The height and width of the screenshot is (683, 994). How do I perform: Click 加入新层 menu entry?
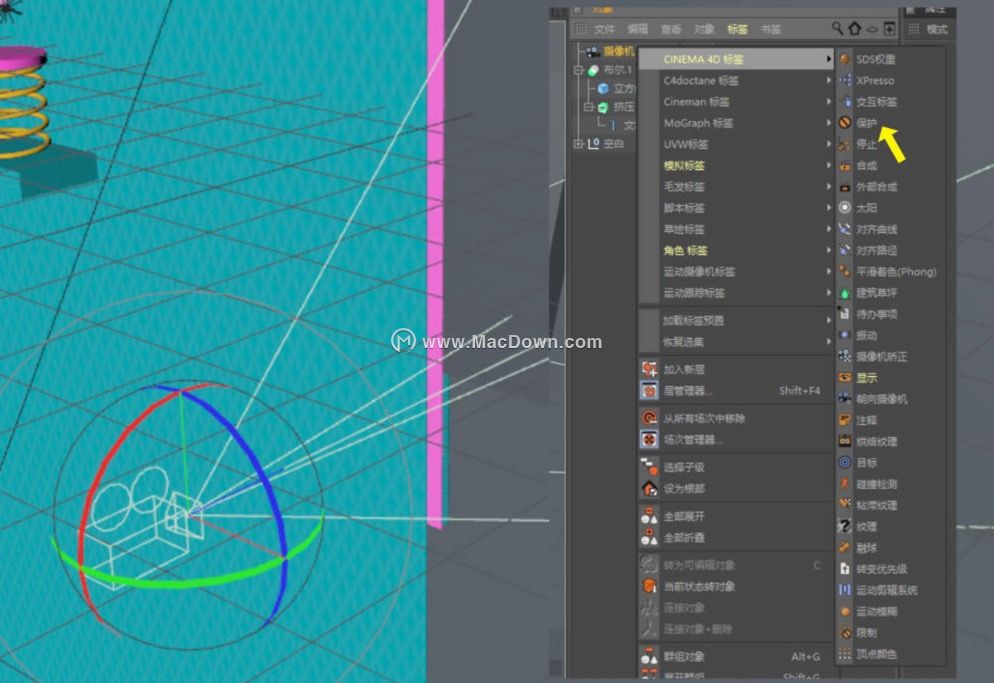[x=736, y=369]
